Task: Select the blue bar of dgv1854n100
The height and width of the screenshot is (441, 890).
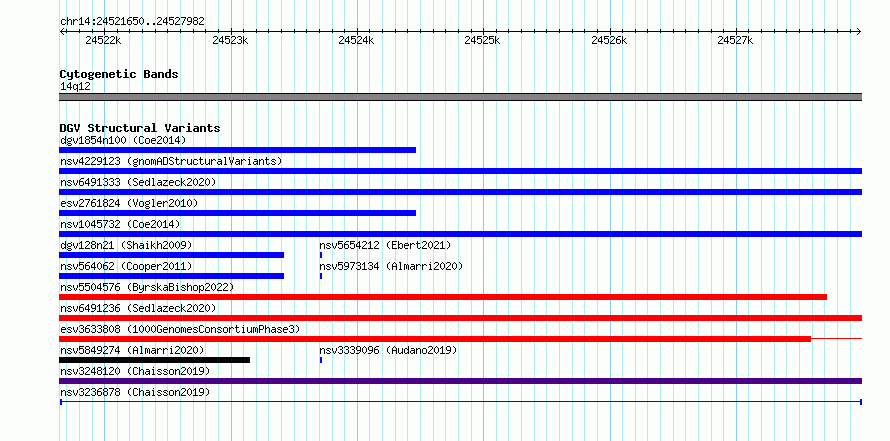Action: 238,150
